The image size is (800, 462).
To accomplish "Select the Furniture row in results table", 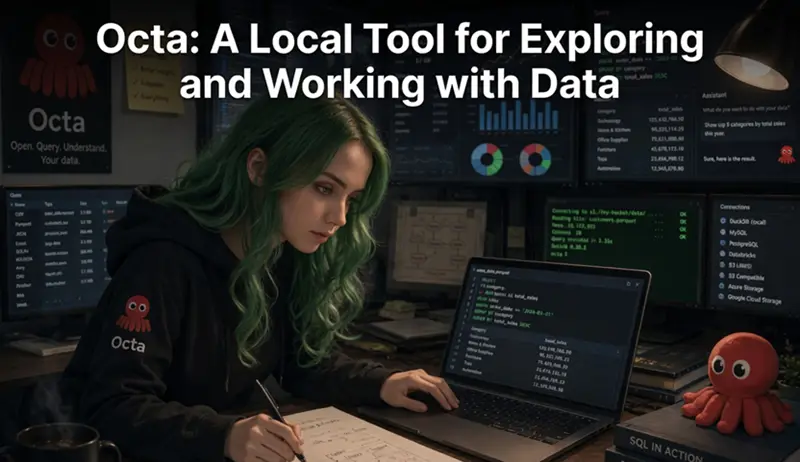I will (x=640, y=149).
